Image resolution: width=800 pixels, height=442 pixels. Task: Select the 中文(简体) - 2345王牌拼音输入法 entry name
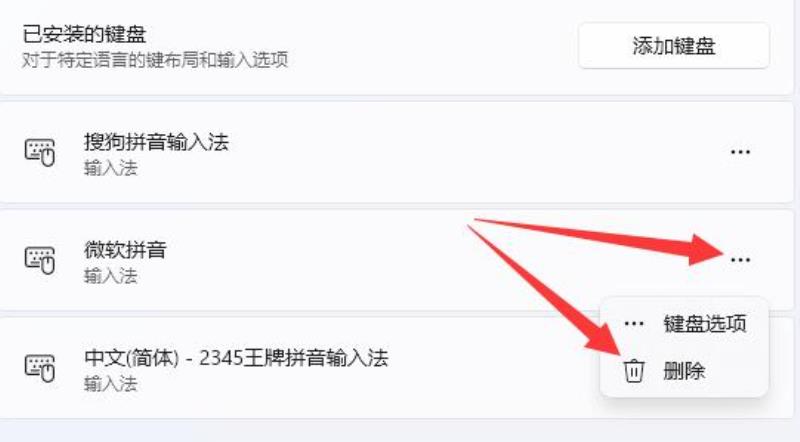point(236,358)
